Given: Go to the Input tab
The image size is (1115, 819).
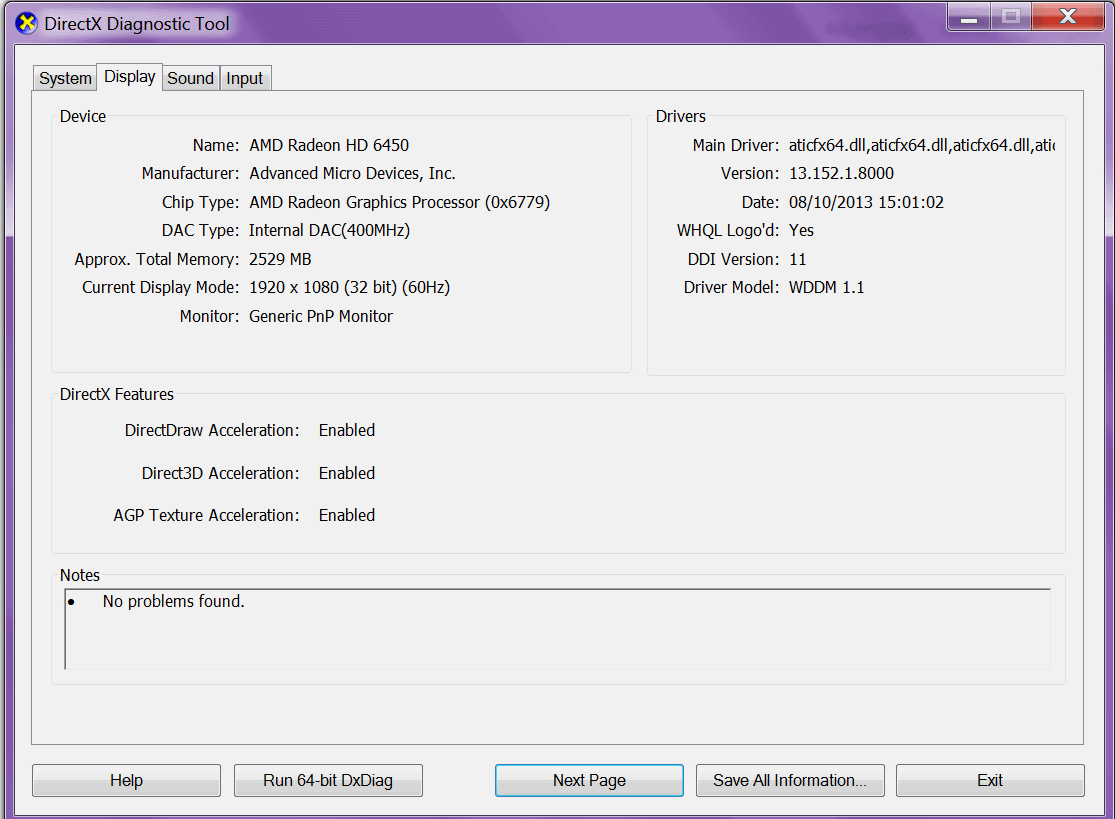Looking at the screenshot, I should (x=245, y=78).
